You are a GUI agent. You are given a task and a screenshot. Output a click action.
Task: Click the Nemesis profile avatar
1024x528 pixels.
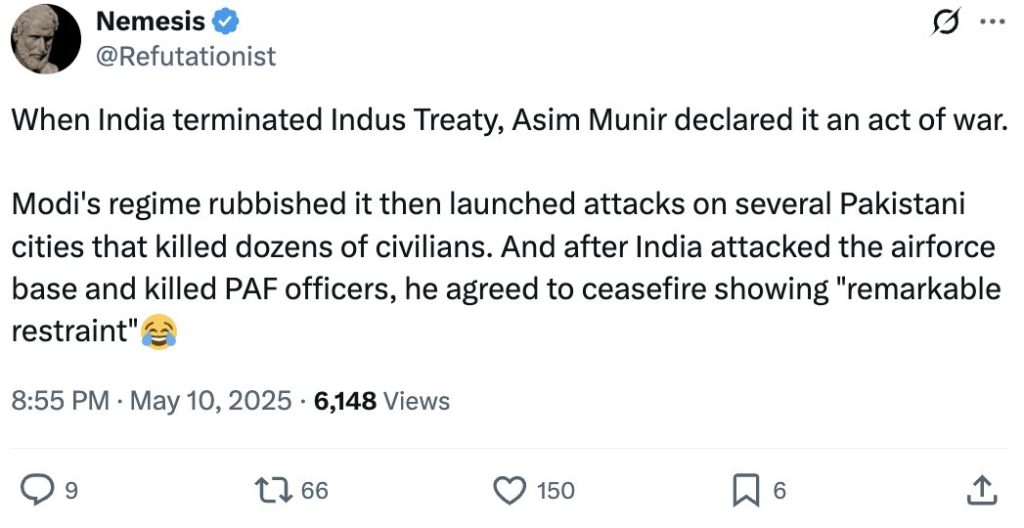(46, 39)
